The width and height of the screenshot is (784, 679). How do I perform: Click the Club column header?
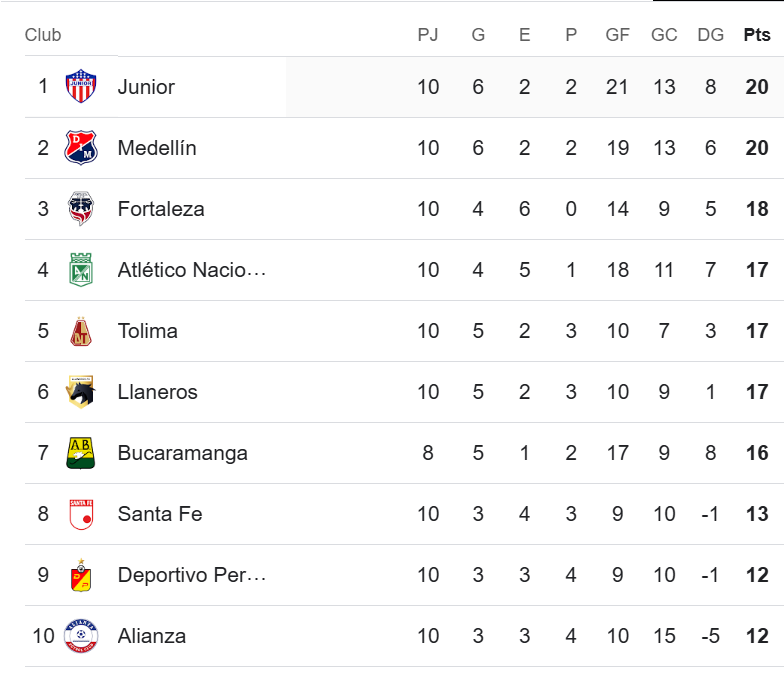(x=43, y=35)
